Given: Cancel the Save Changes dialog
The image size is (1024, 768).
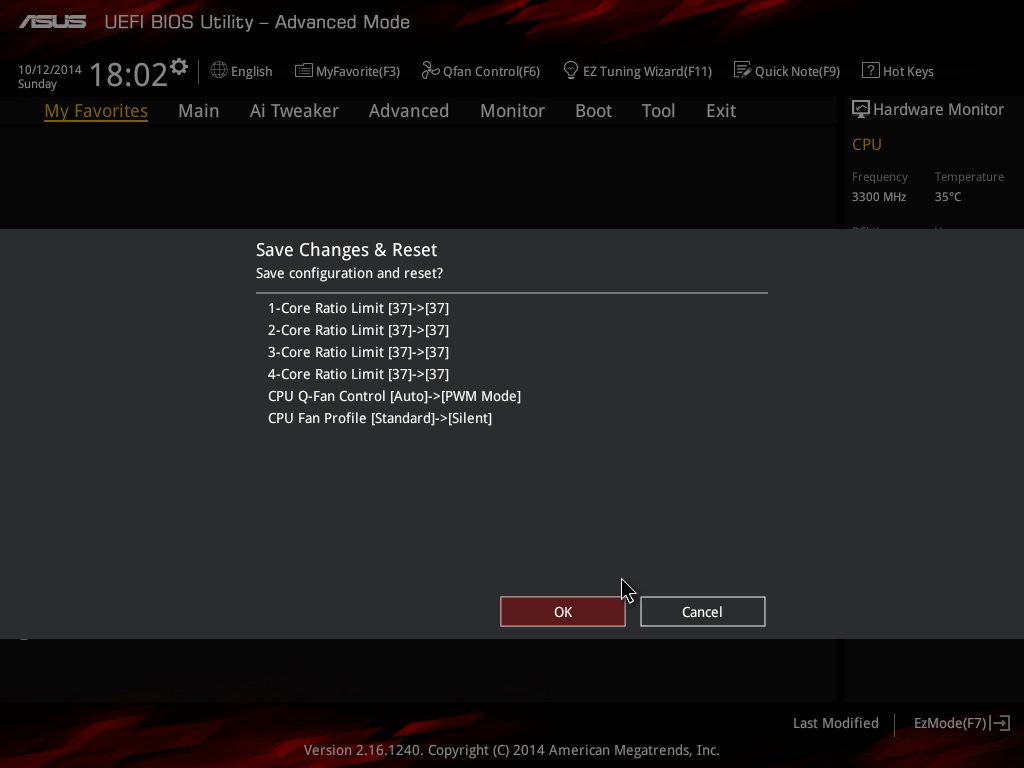Looking at the screenshot, I should [x=703, y=612].
